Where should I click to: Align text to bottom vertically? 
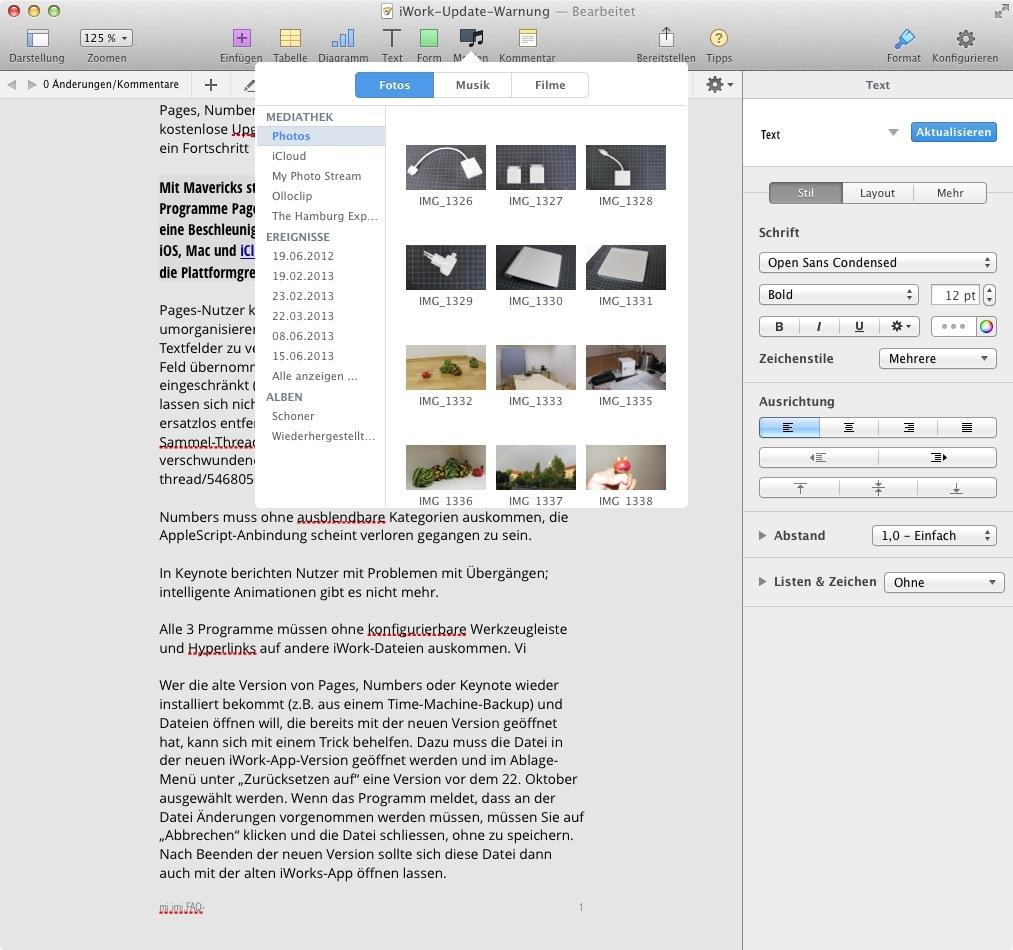[957, 488]
